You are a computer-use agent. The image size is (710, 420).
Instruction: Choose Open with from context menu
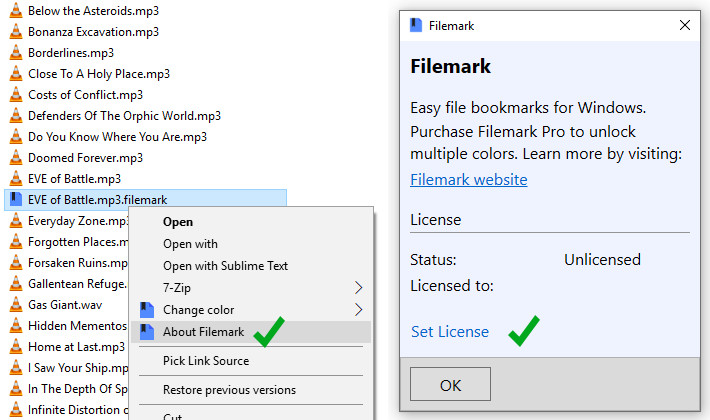[190, 244]
